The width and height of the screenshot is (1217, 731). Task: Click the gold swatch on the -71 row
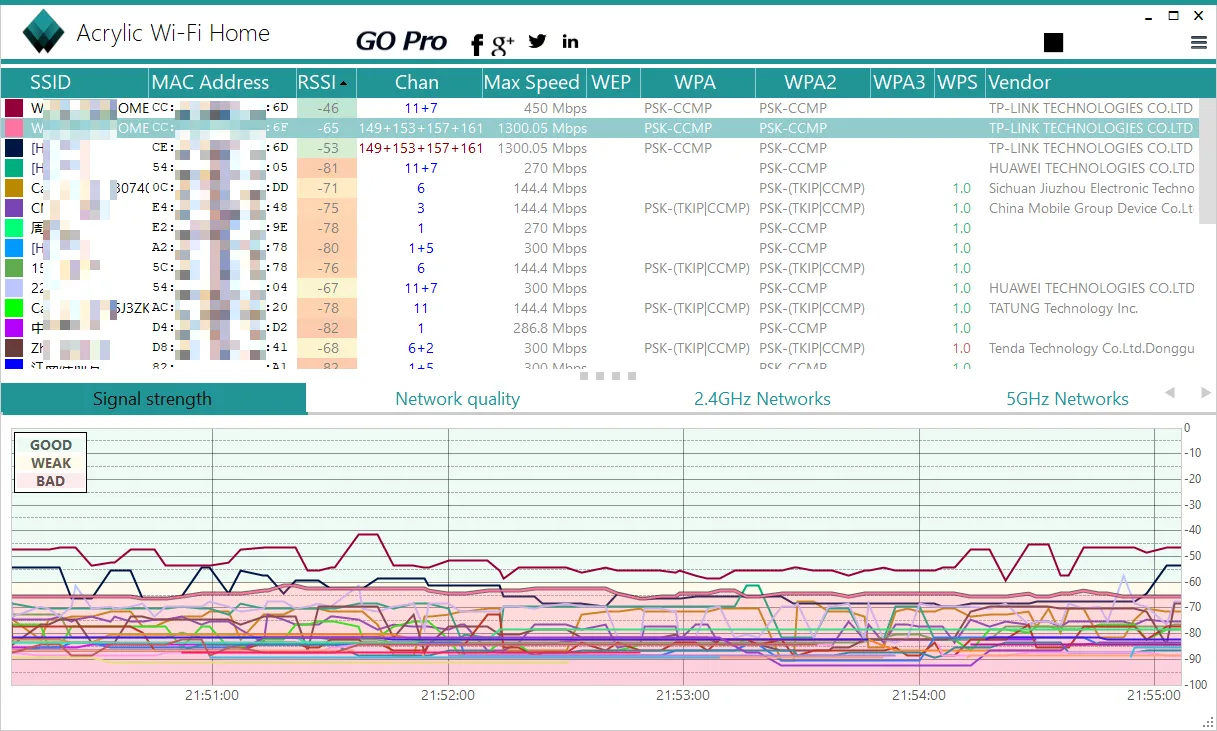click(13, 188)
